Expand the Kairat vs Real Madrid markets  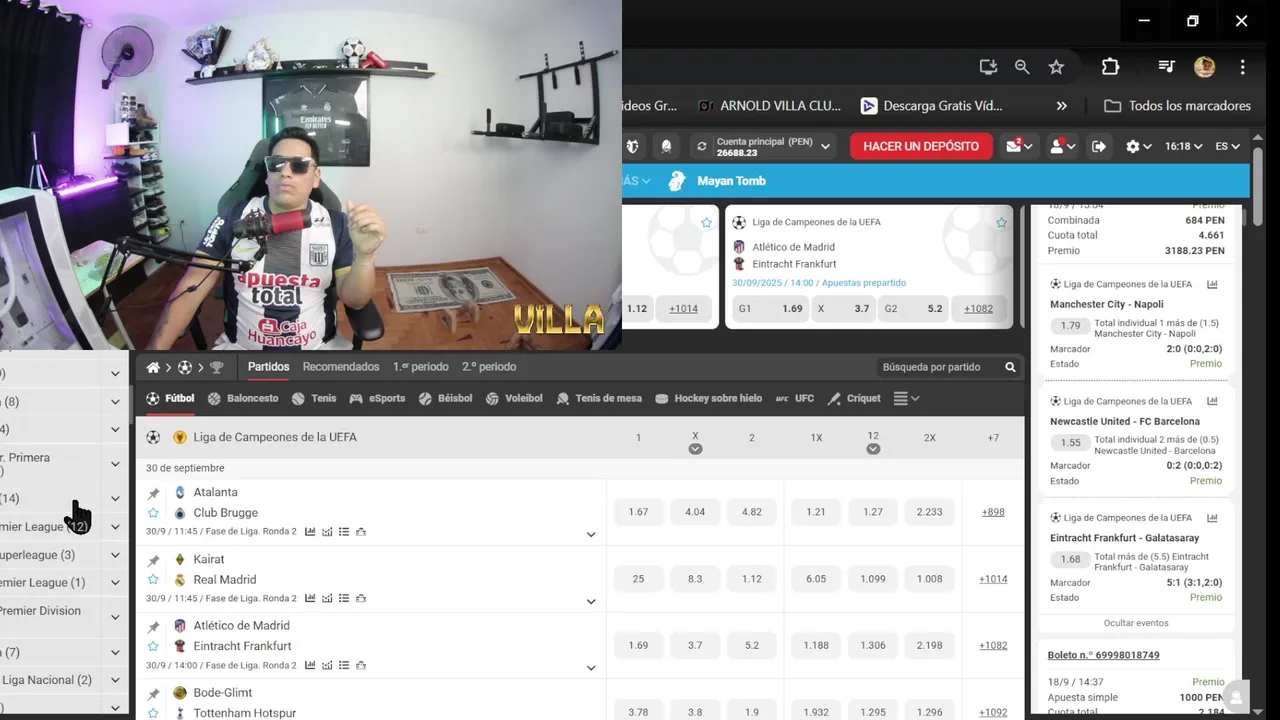click(591, 602)
